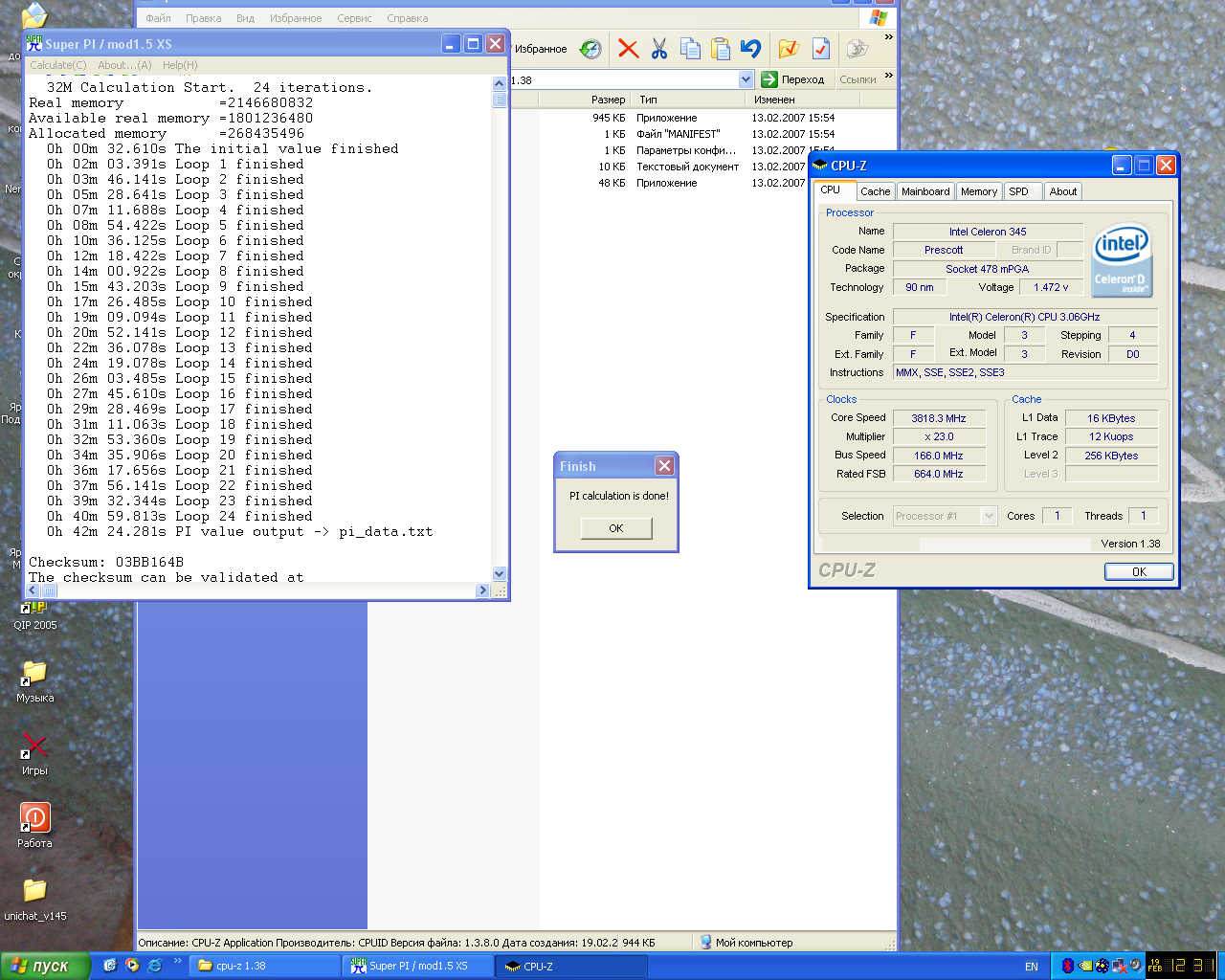Image resolution: width=1225 pixels, height=980 pixels.
Task: Click the folder-with-checkmark icon in Explorer toolbar
Action: 789,49
